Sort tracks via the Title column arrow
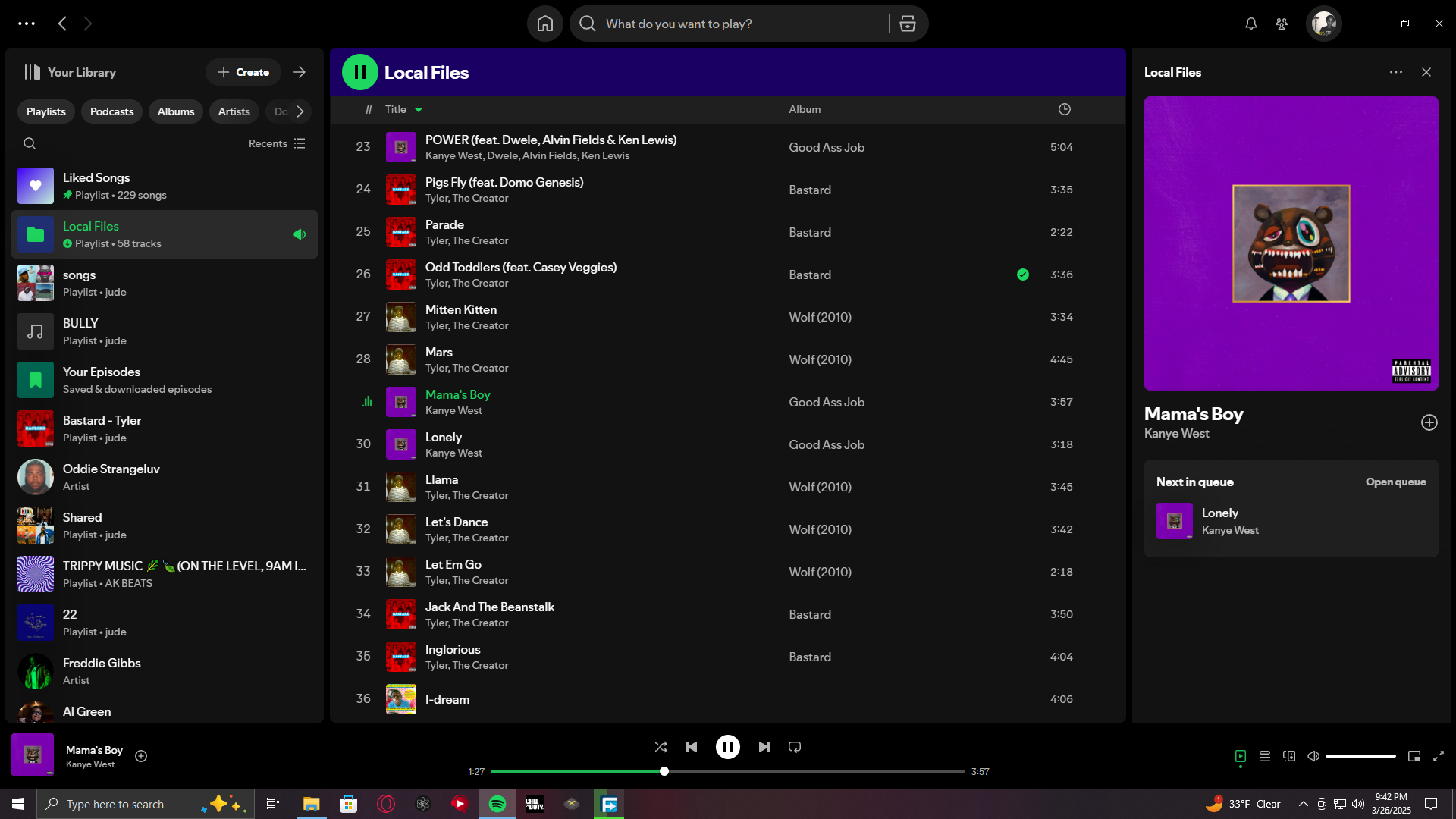 point(418,110)
